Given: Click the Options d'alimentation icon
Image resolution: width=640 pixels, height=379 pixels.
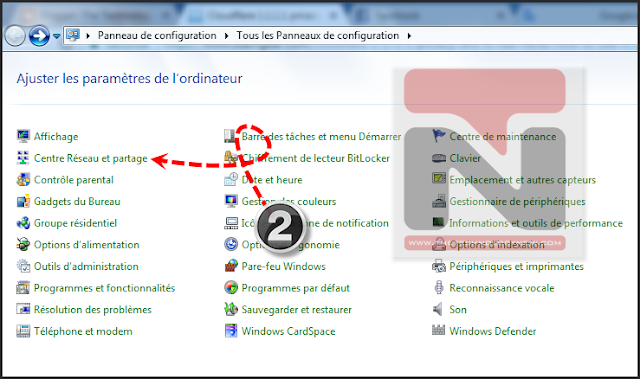Looking at the screenshot, I should point(23,244).
